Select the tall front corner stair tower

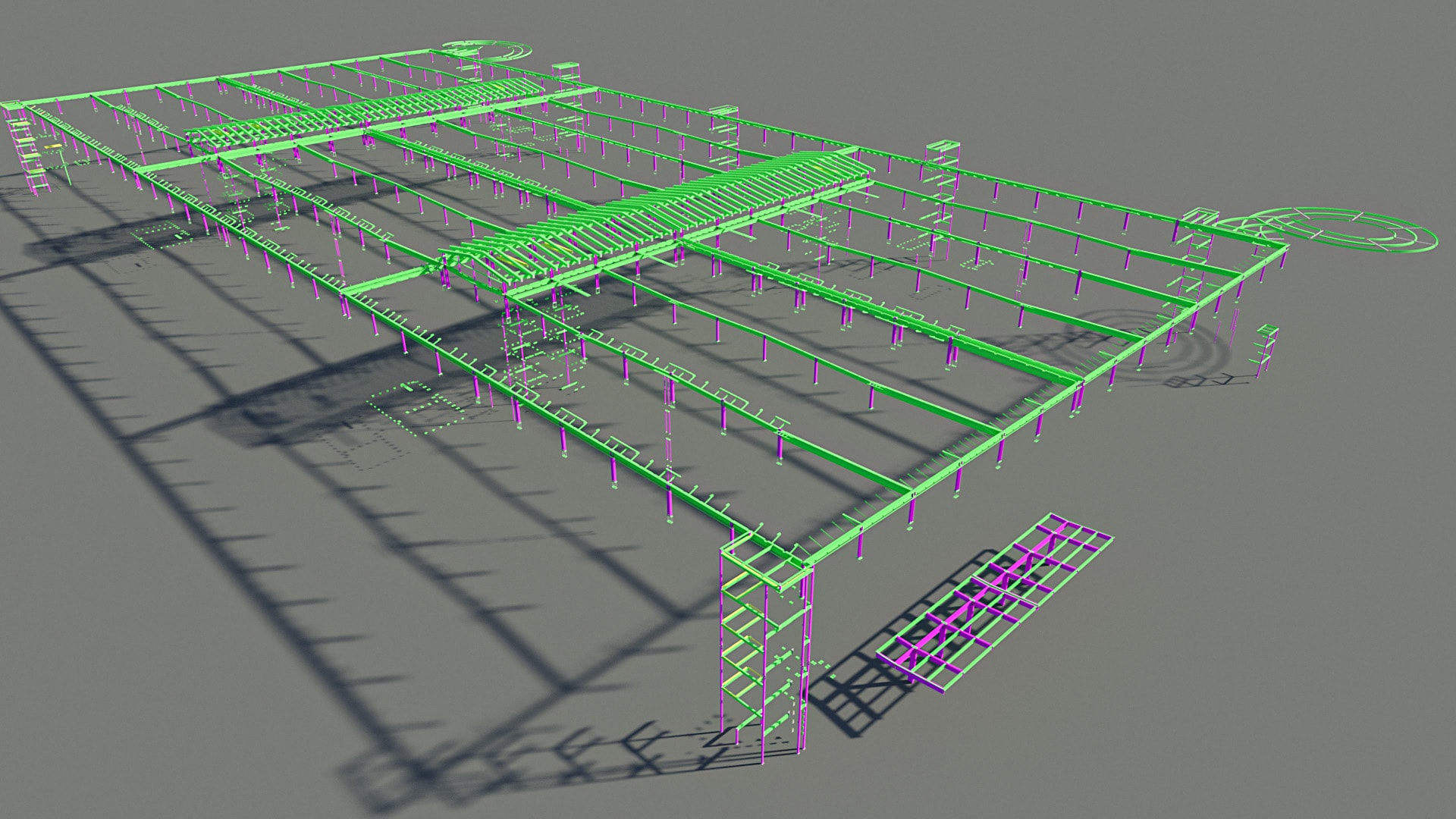coord(766,648)
